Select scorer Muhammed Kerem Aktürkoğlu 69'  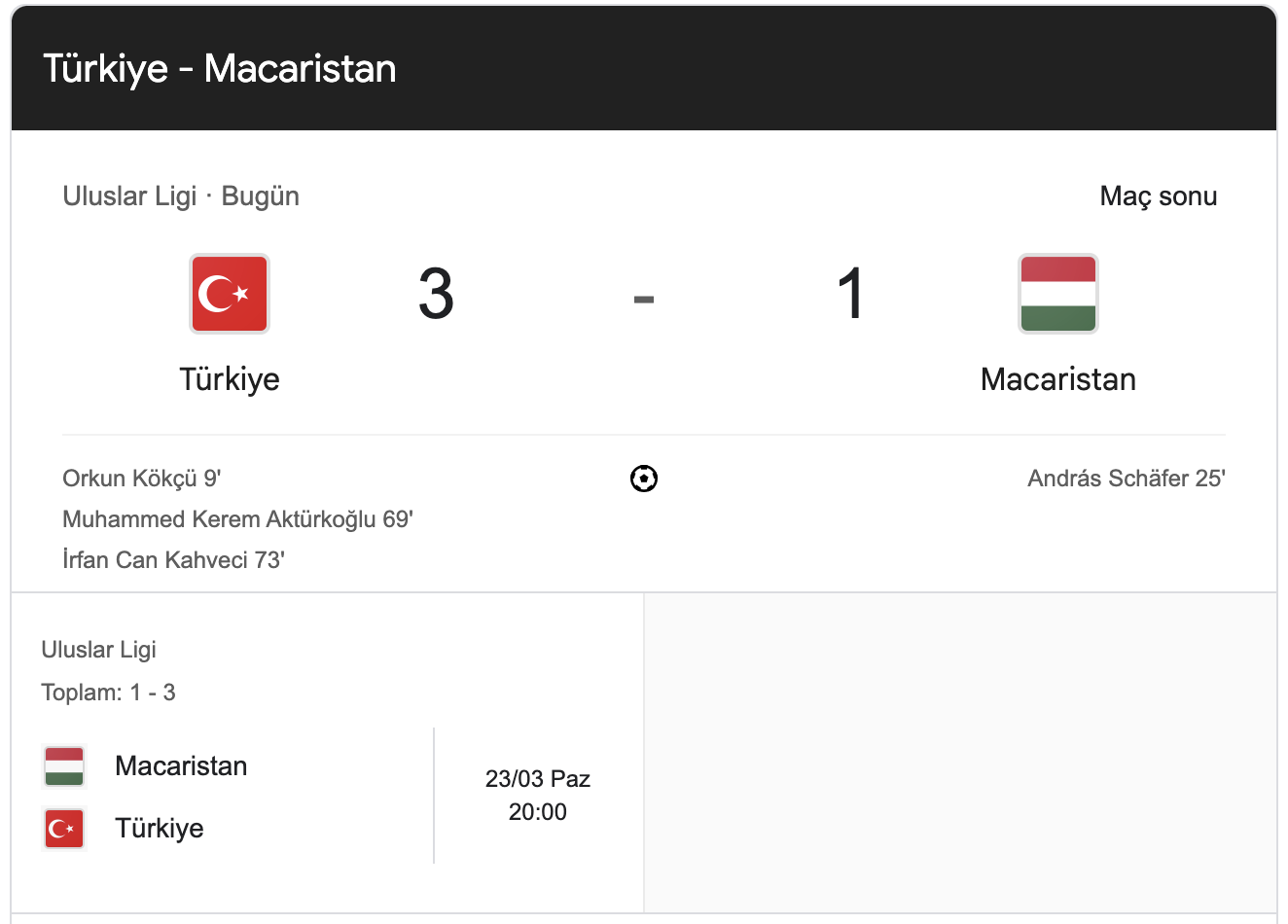(x=238, y=519)
